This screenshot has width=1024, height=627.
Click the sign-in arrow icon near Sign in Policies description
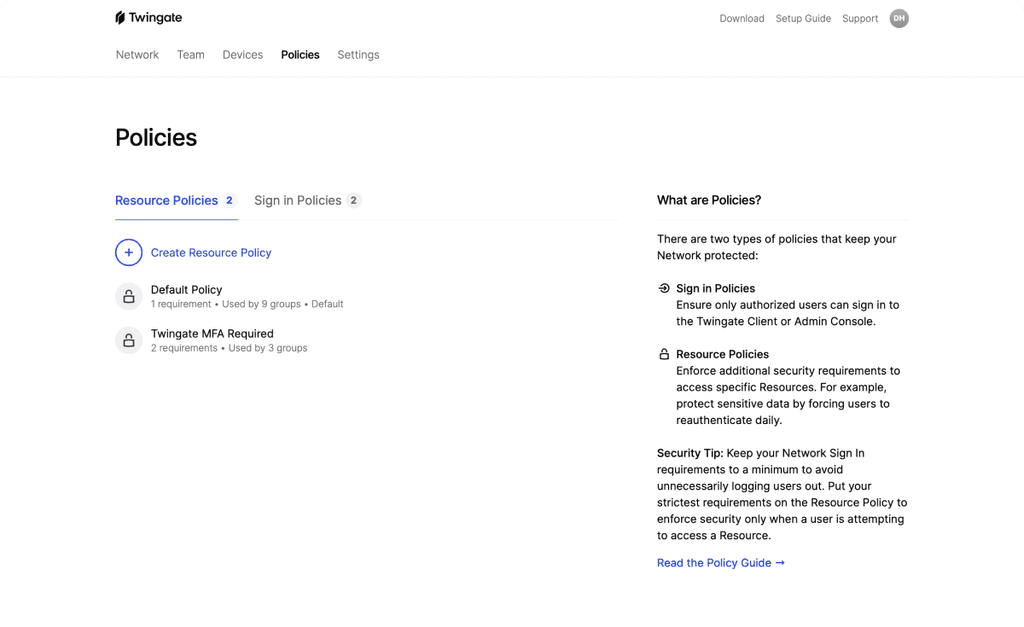(x=663, y=288)
